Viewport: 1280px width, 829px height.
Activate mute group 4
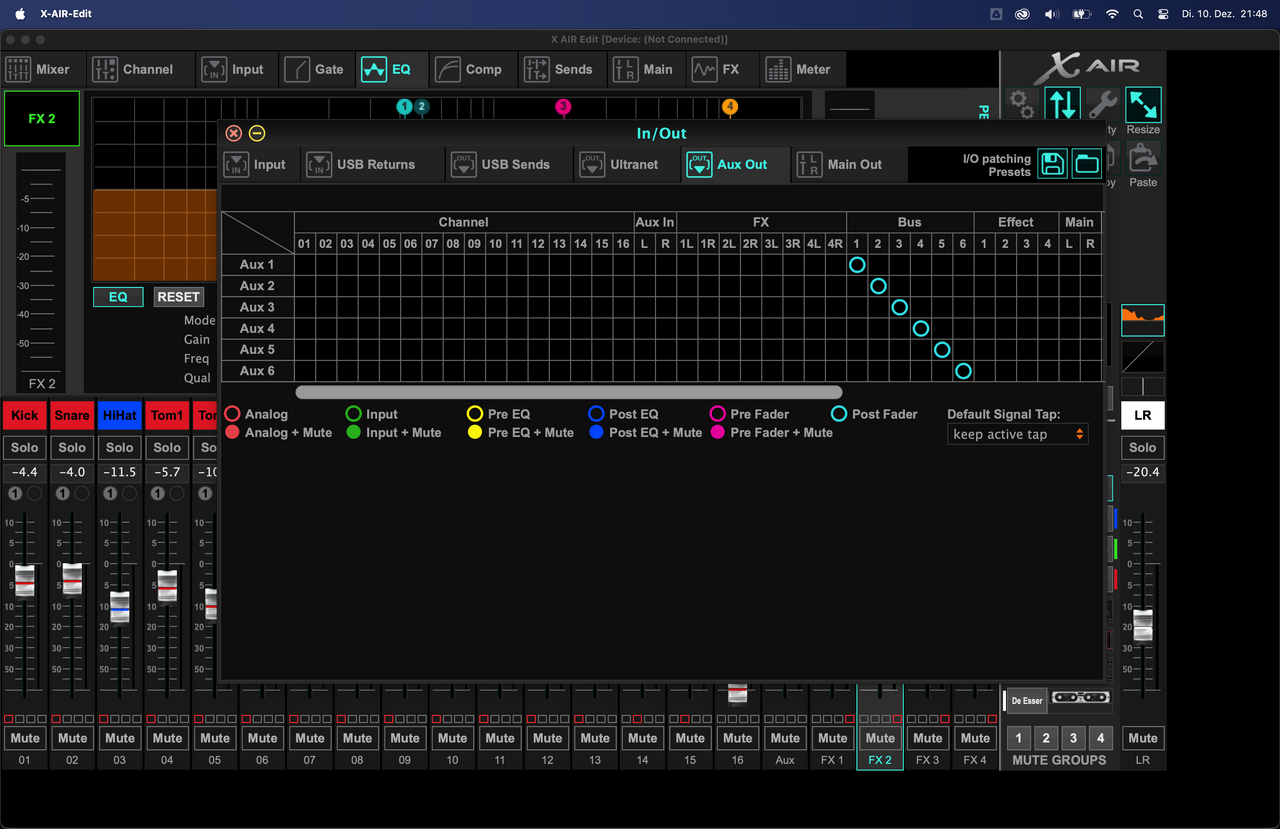pos(1100,739)
